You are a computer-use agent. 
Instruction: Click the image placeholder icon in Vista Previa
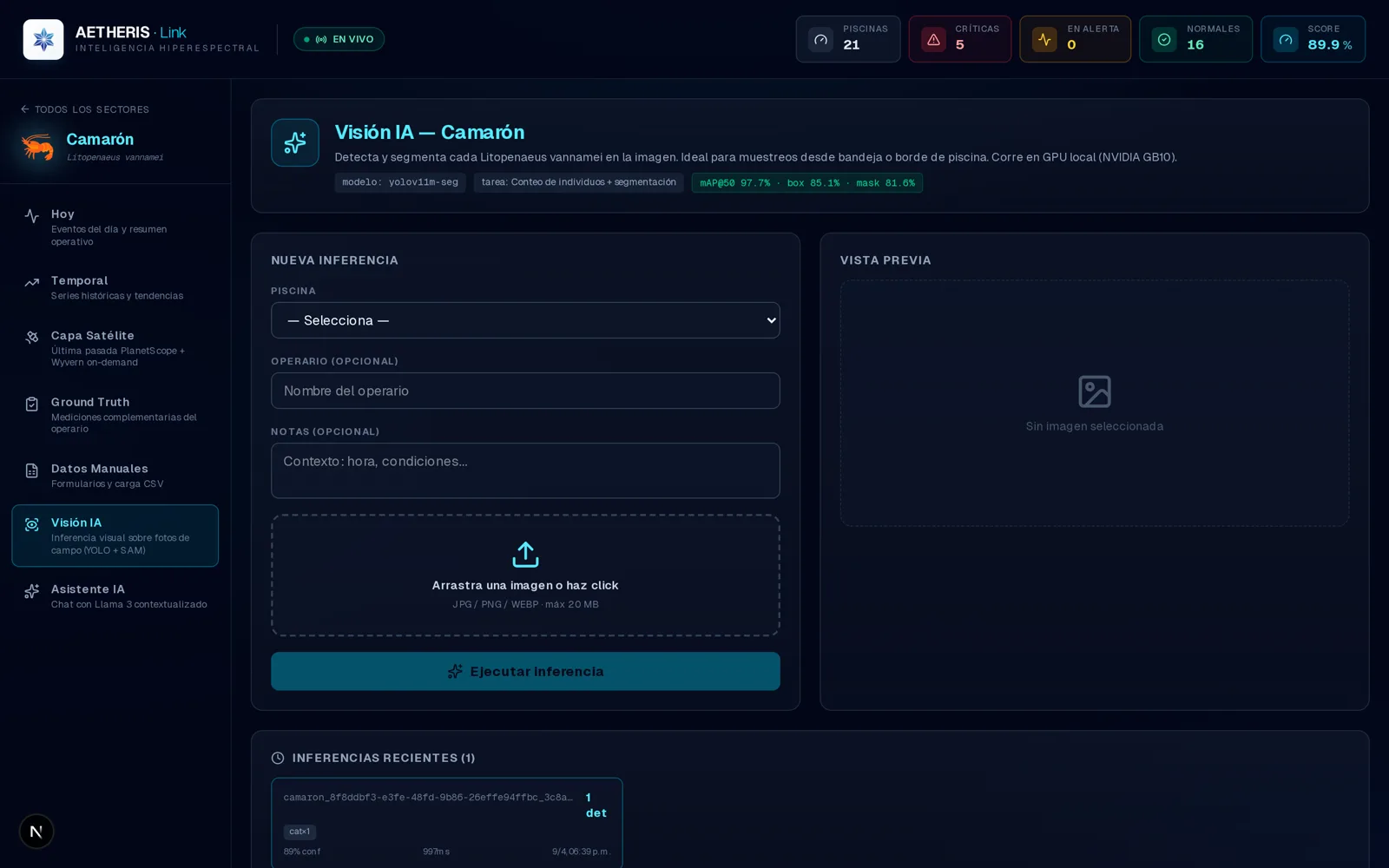point(1095,391)
